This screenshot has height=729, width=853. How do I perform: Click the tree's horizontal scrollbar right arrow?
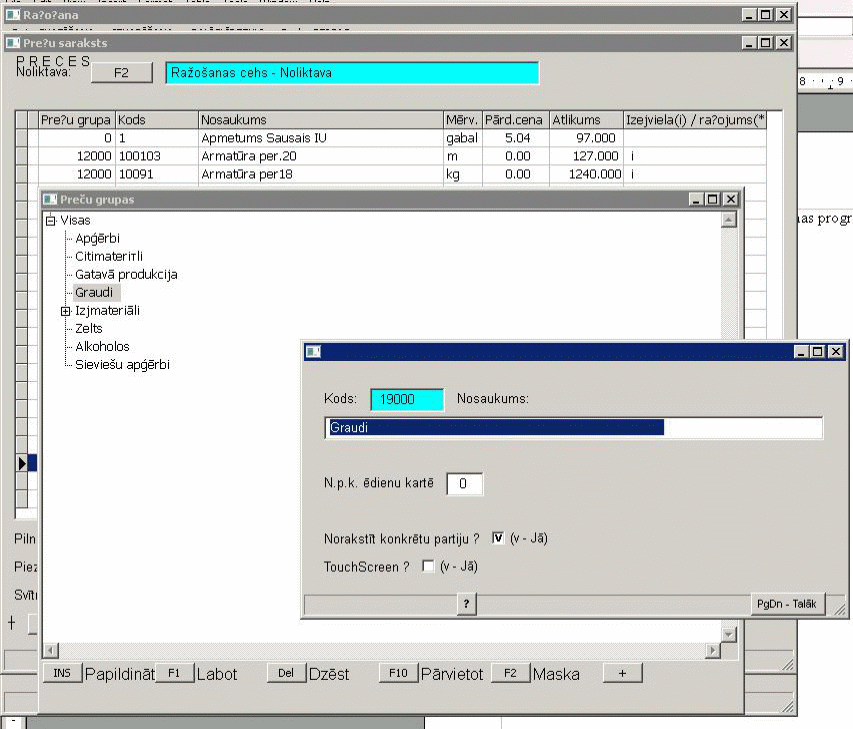(x=713, y=650)
